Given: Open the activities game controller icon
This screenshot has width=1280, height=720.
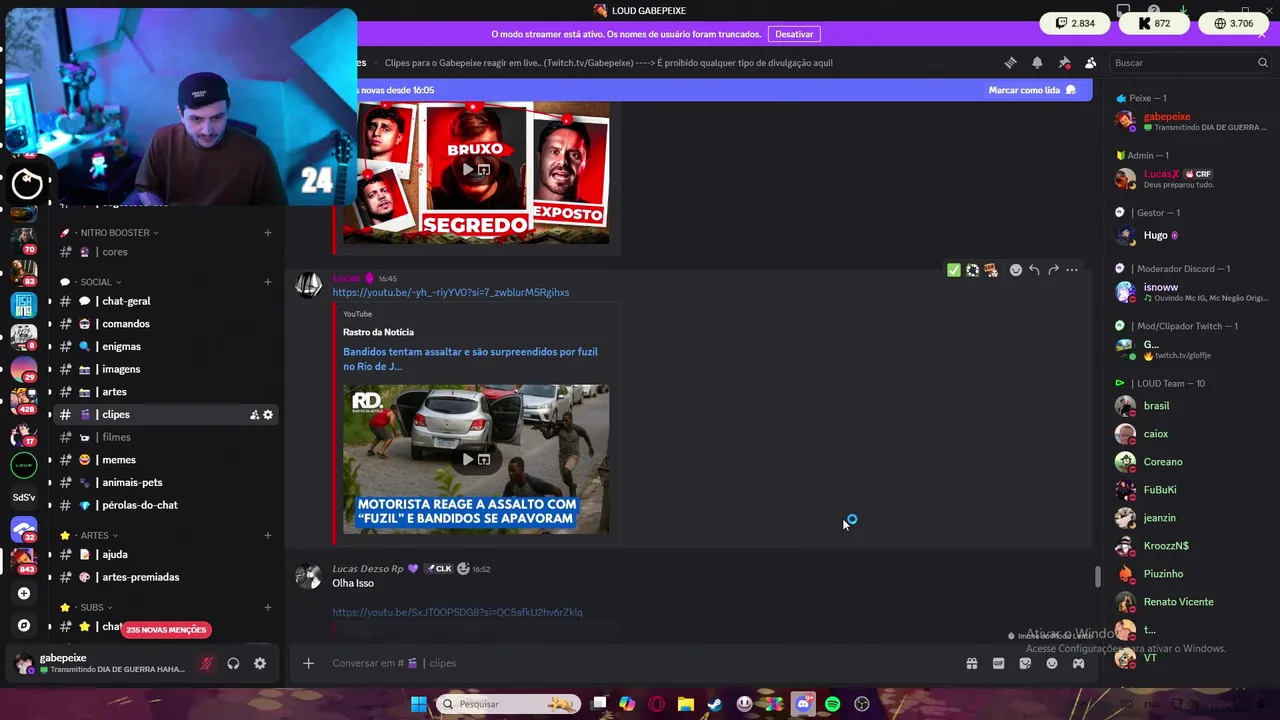Looking at the screenshot, I should coord(1078,663).
